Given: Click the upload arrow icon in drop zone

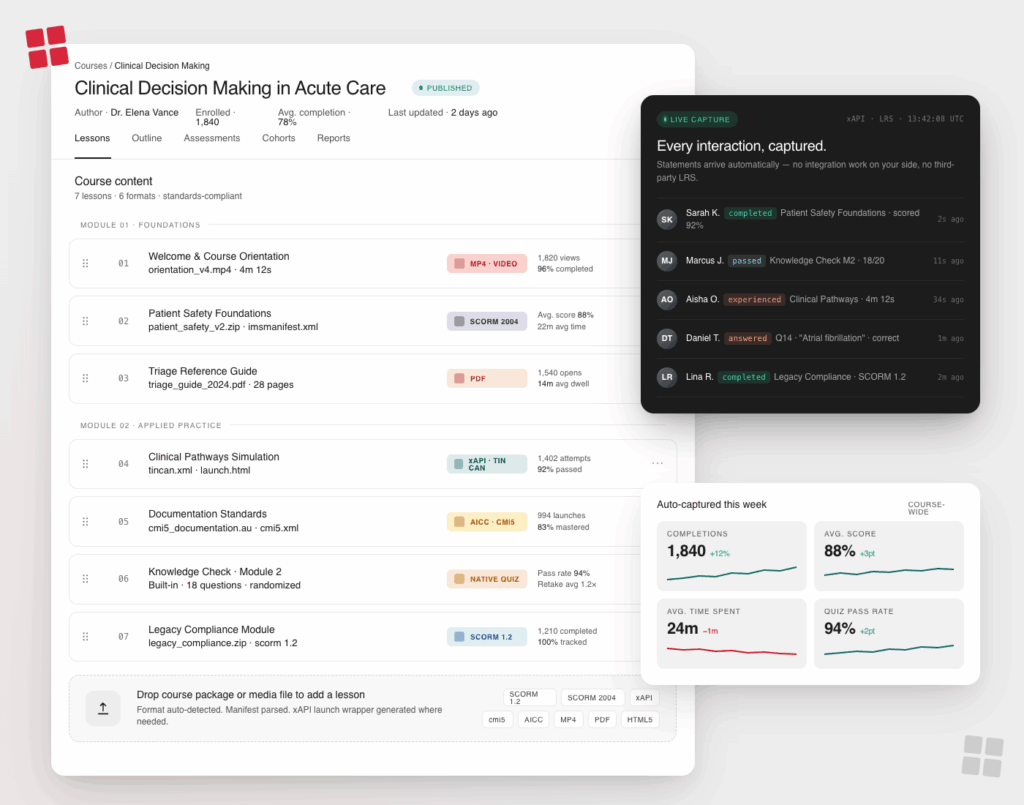Looking at the screenshot, I should pos(103,708).
